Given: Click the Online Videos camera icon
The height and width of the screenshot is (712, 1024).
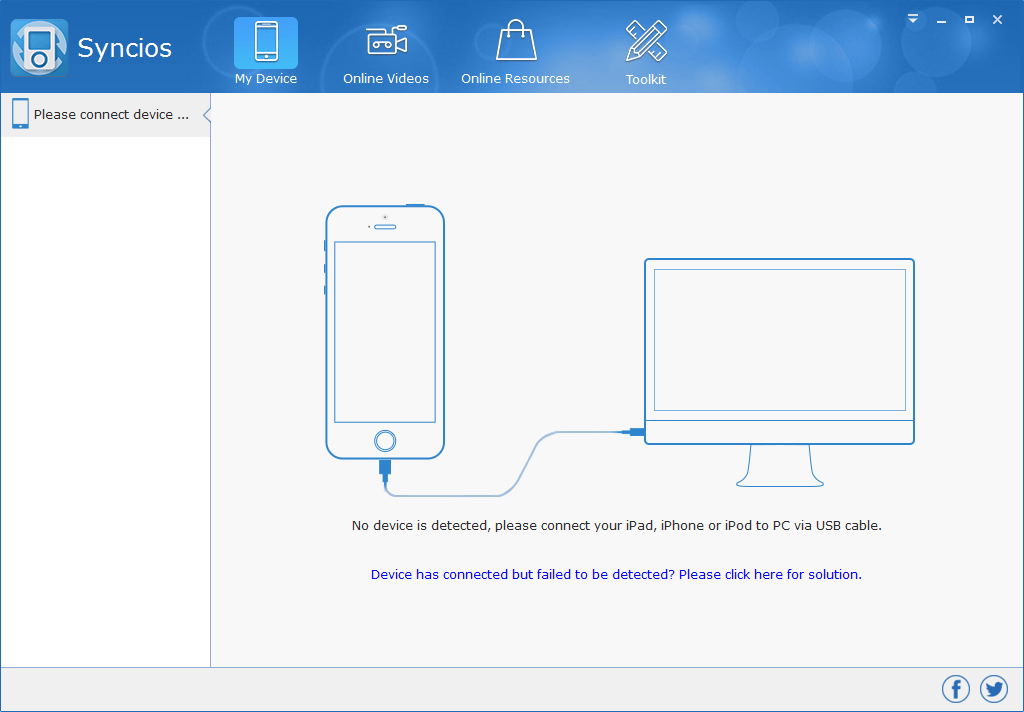Looking at the screenshot, I should point(386,38).
